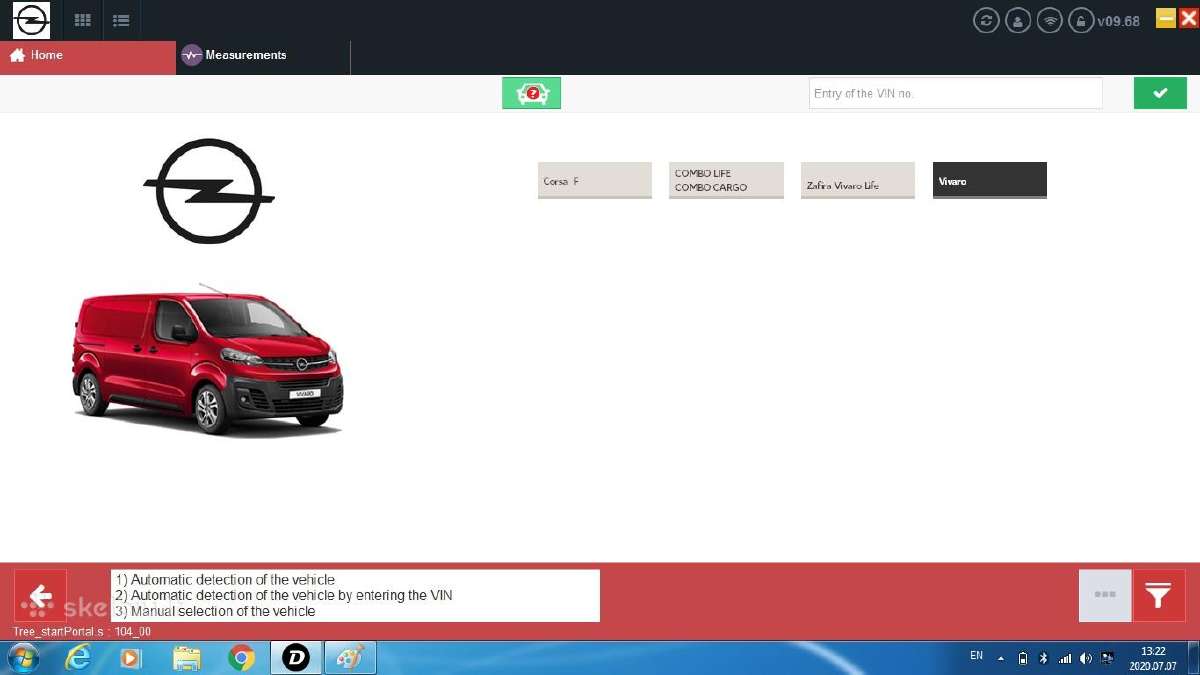The width and height of the screenshot is (1200, 675).
Task: Open the filter funnel button
Action: 1159,596
